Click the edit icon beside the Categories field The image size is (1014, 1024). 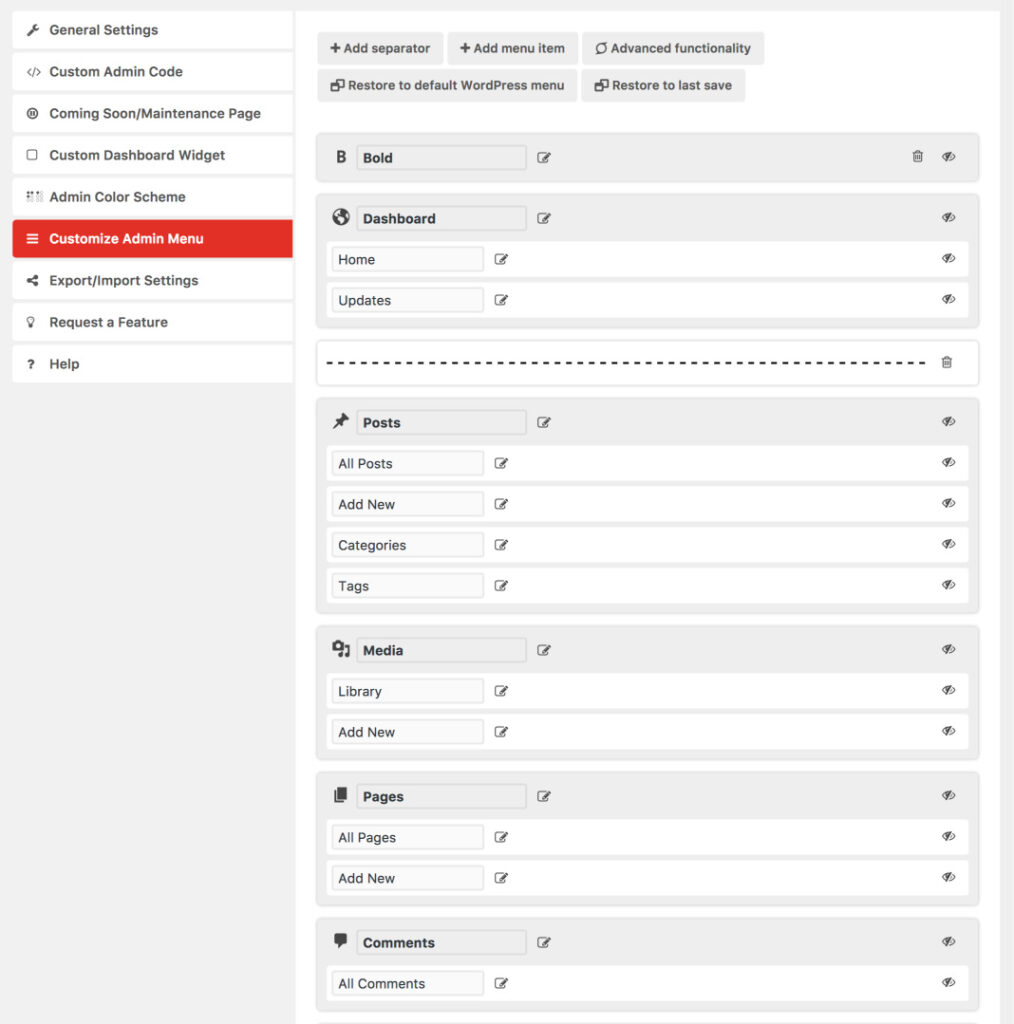(500, 544)
